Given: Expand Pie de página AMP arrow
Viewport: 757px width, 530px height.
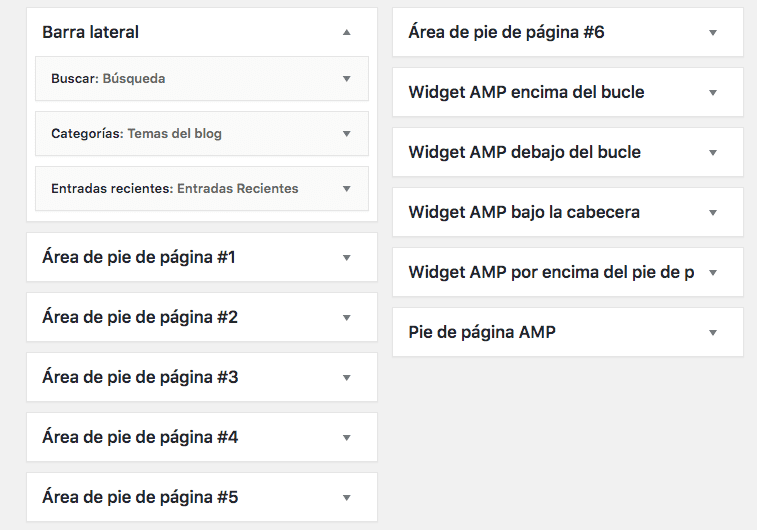Looking at the screenshot, I should 713,332.
